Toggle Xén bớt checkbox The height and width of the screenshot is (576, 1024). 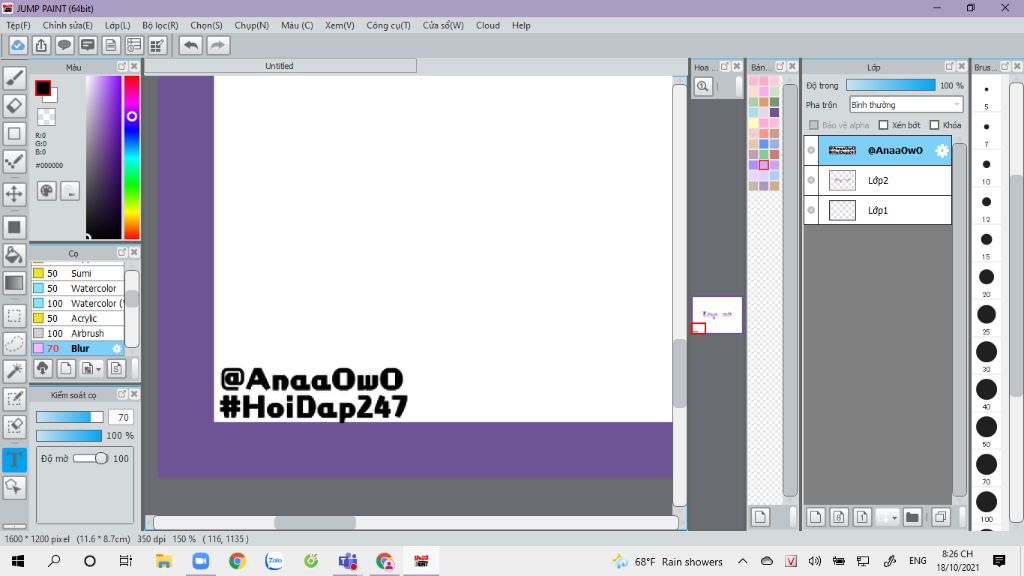click(884, 125)
